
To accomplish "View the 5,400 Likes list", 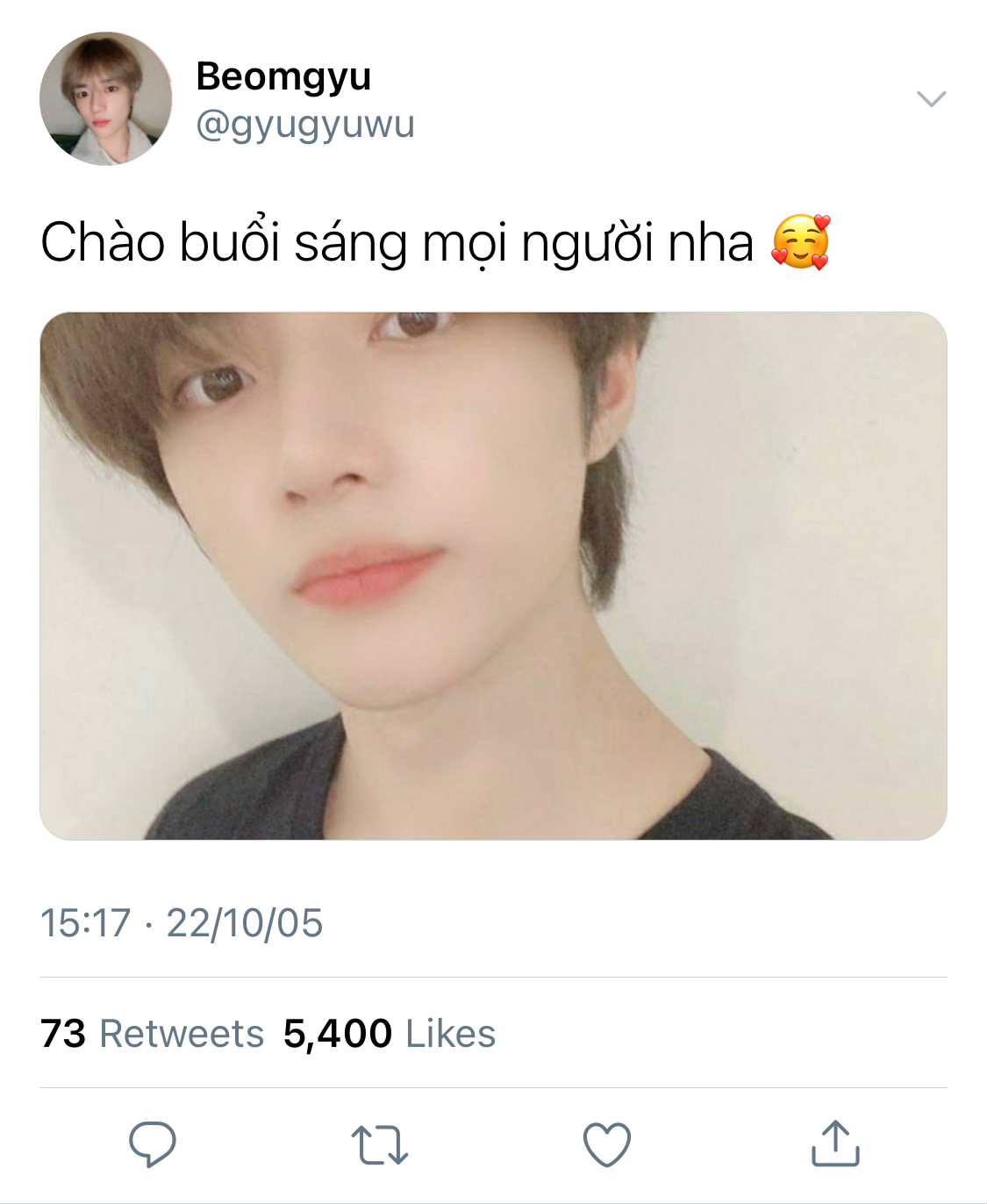I will click(x=390, y=1034).
